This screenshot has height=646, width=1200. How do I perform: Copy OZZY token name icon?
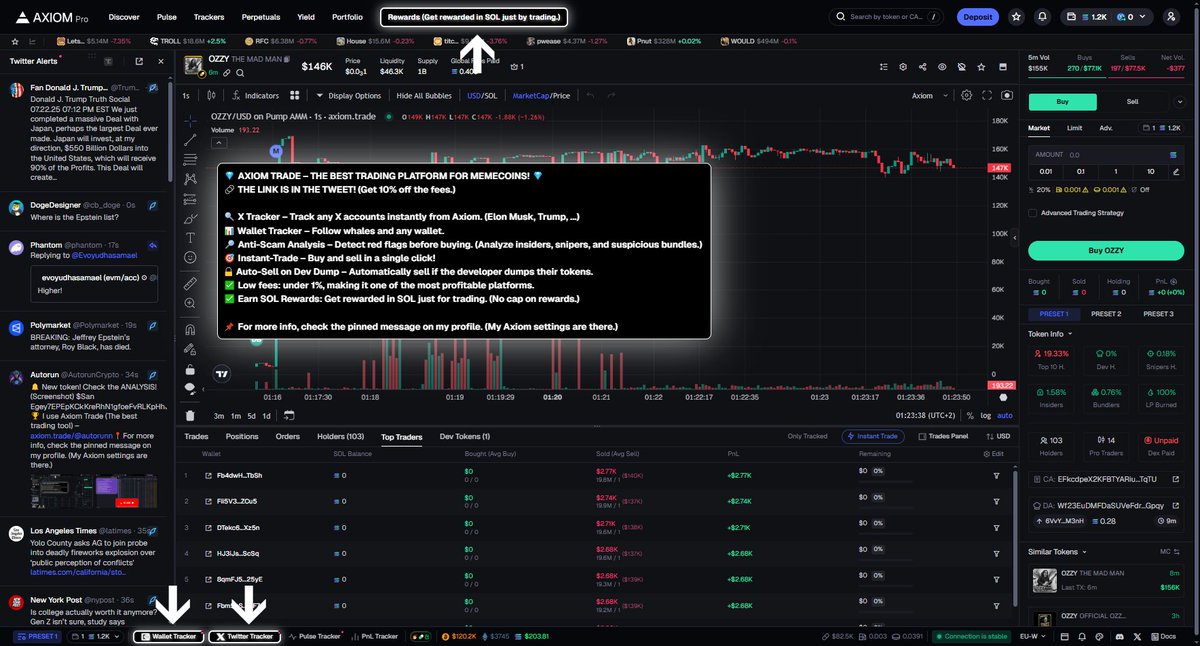tap(287, 60)
